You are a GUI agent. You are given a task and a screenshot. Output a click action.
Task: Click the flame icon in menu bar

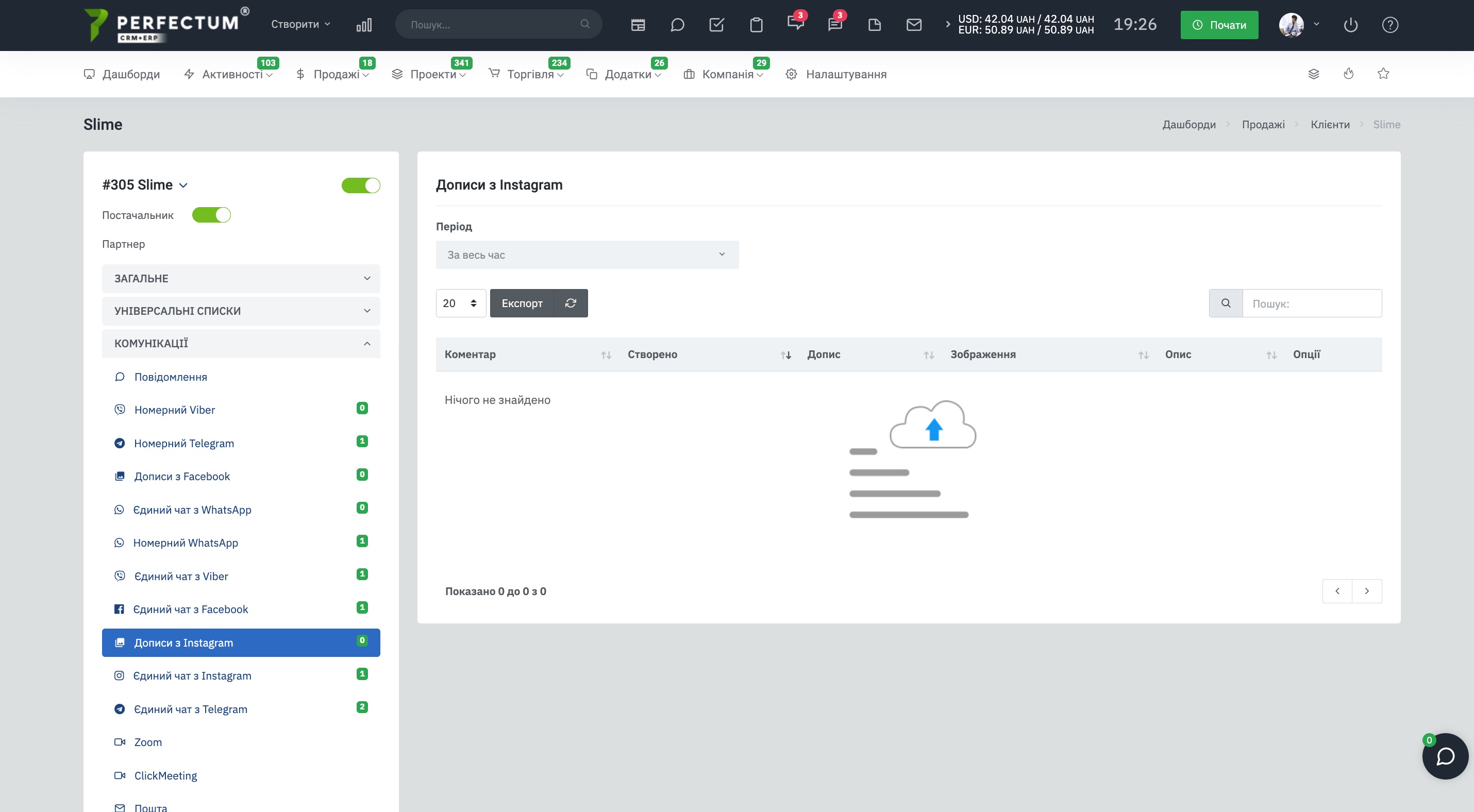pos(1349,74)
